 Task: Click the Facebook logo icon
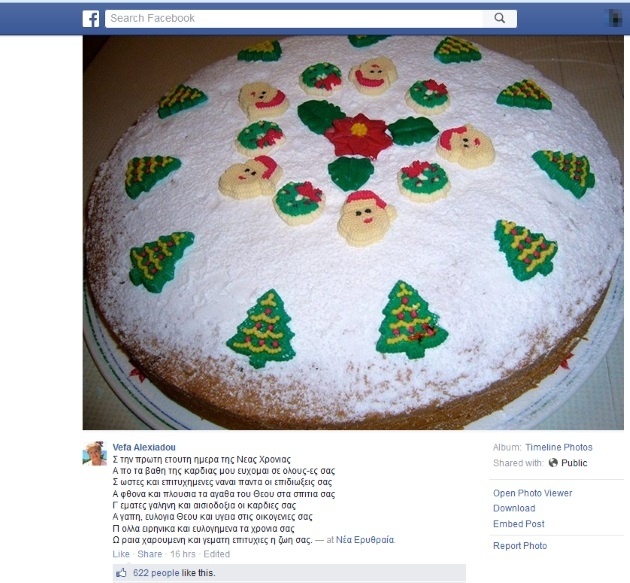91,19
